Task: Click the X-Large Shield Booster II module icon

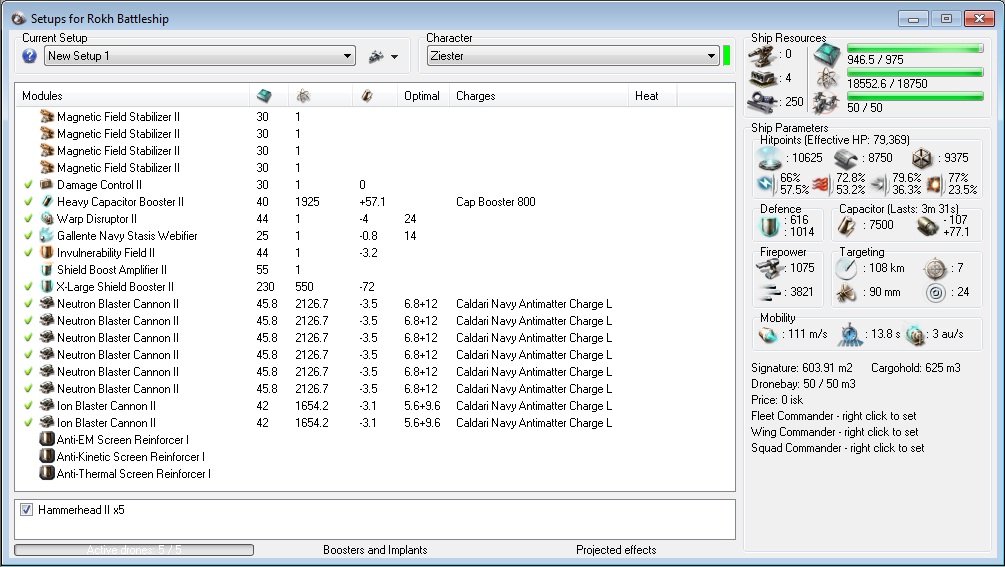Action: [x=46, y=287]
